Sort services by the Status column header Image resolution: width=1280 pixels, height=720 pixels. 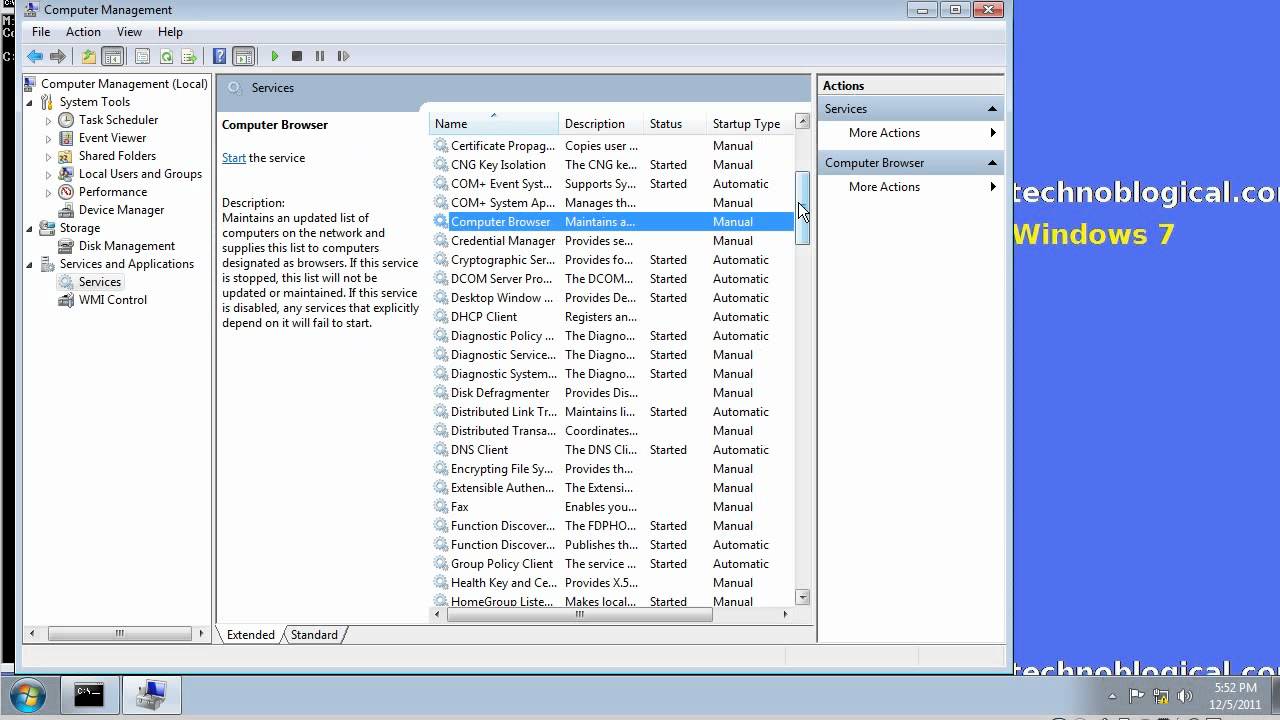[675, 124]
